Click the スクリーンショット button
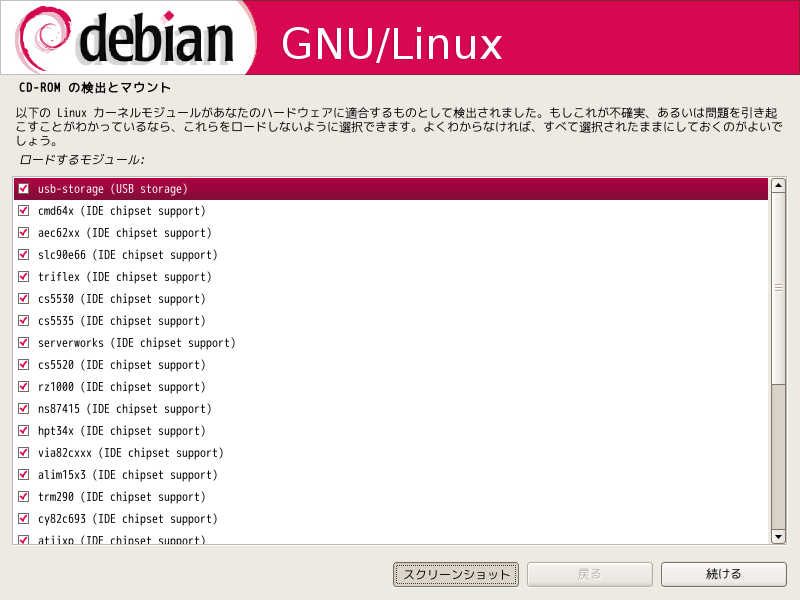 [x=456, y=574]
